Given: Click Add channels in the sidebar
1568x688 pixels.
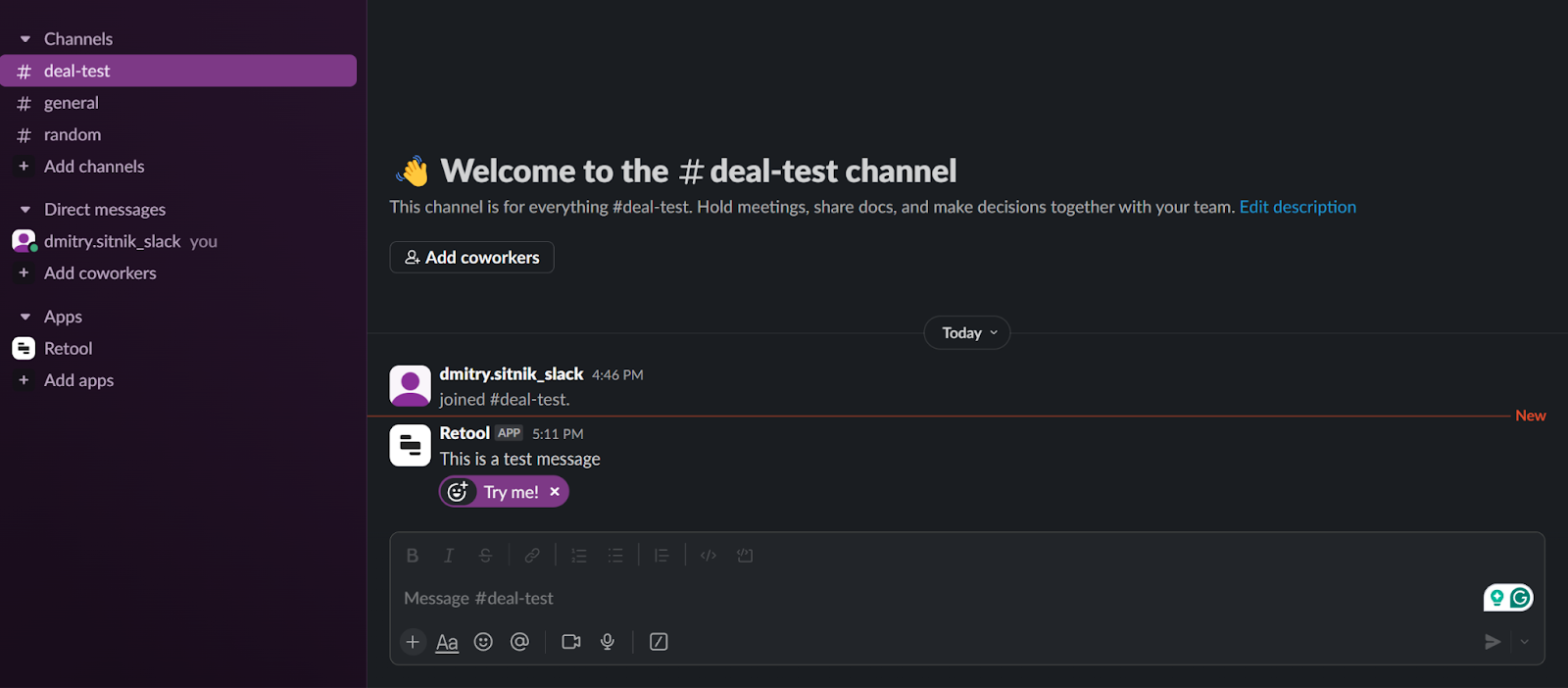Looking at the screenshot, I should tap(94, 167).
